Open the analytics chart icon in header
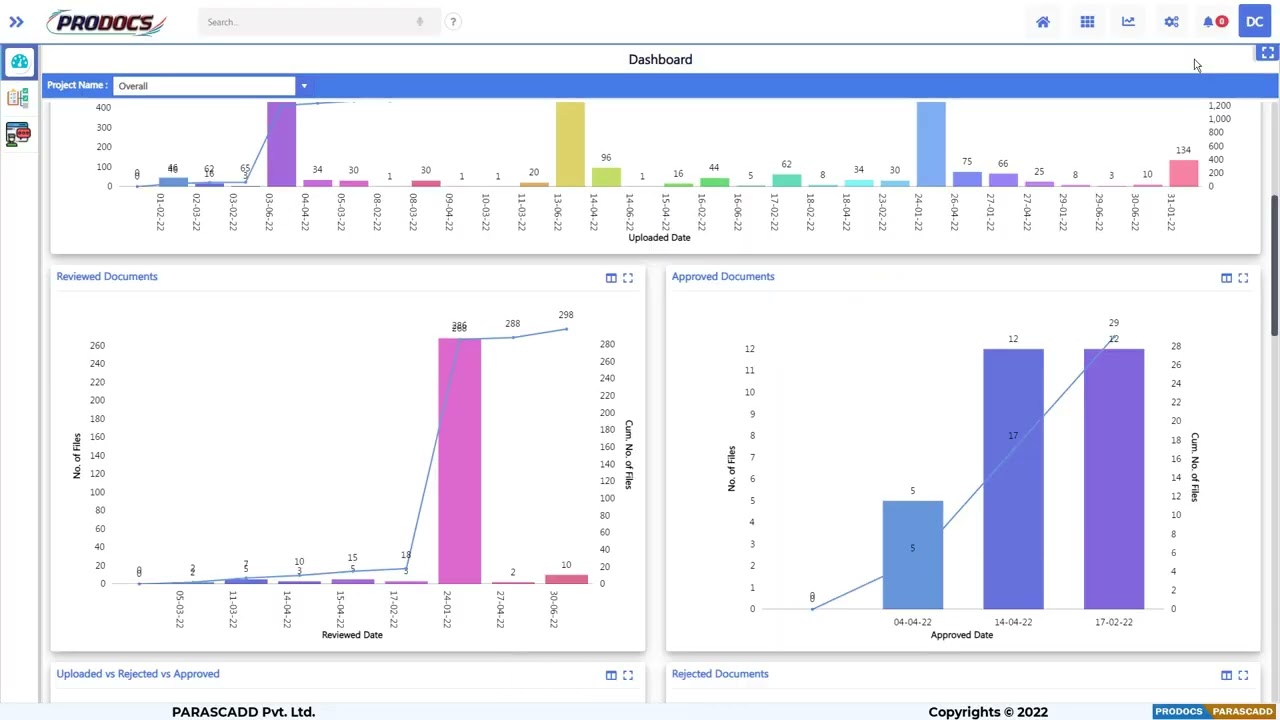 (1128, 22)
